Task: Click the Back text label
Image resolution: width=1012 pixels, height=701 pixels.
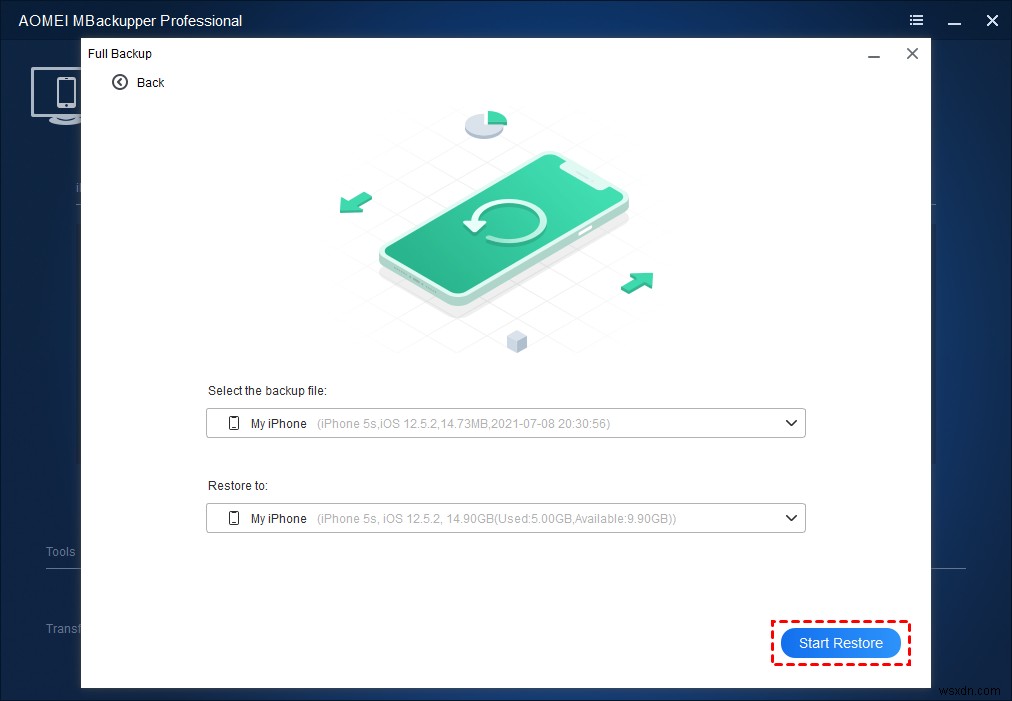Action: 150,83
